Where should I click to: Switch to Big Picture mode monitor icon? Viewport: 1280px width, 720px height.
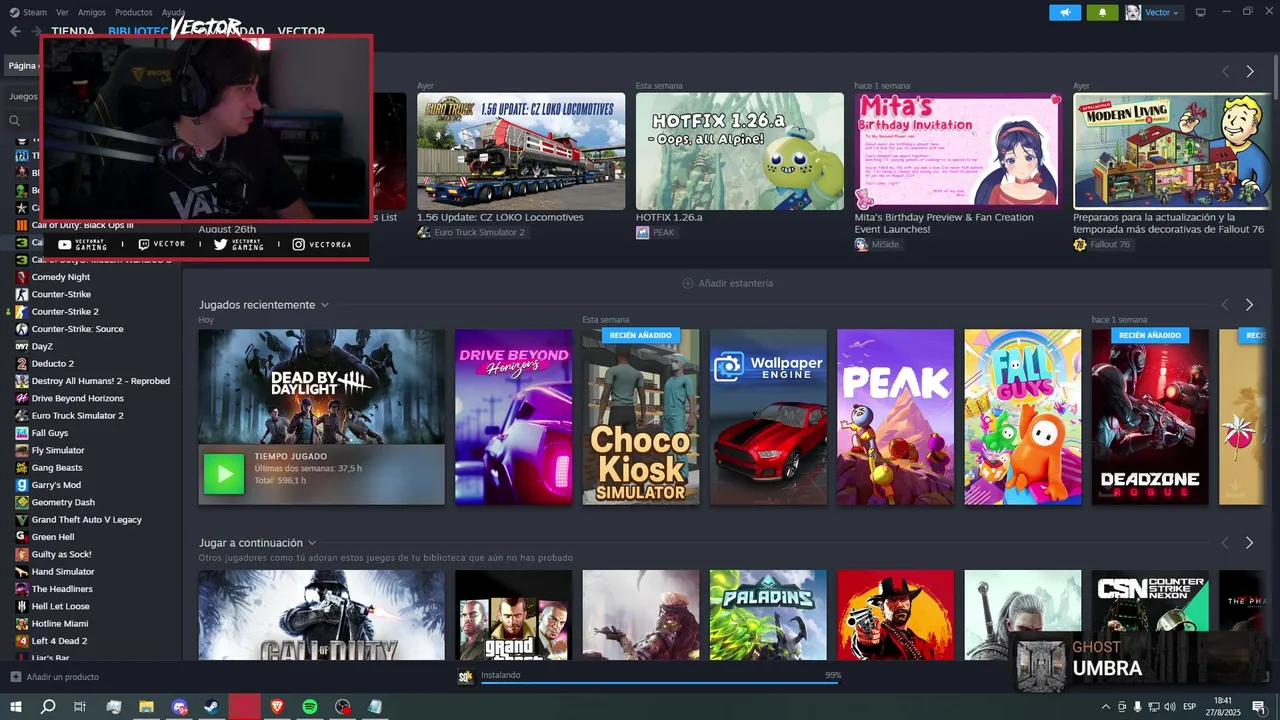1201,12
